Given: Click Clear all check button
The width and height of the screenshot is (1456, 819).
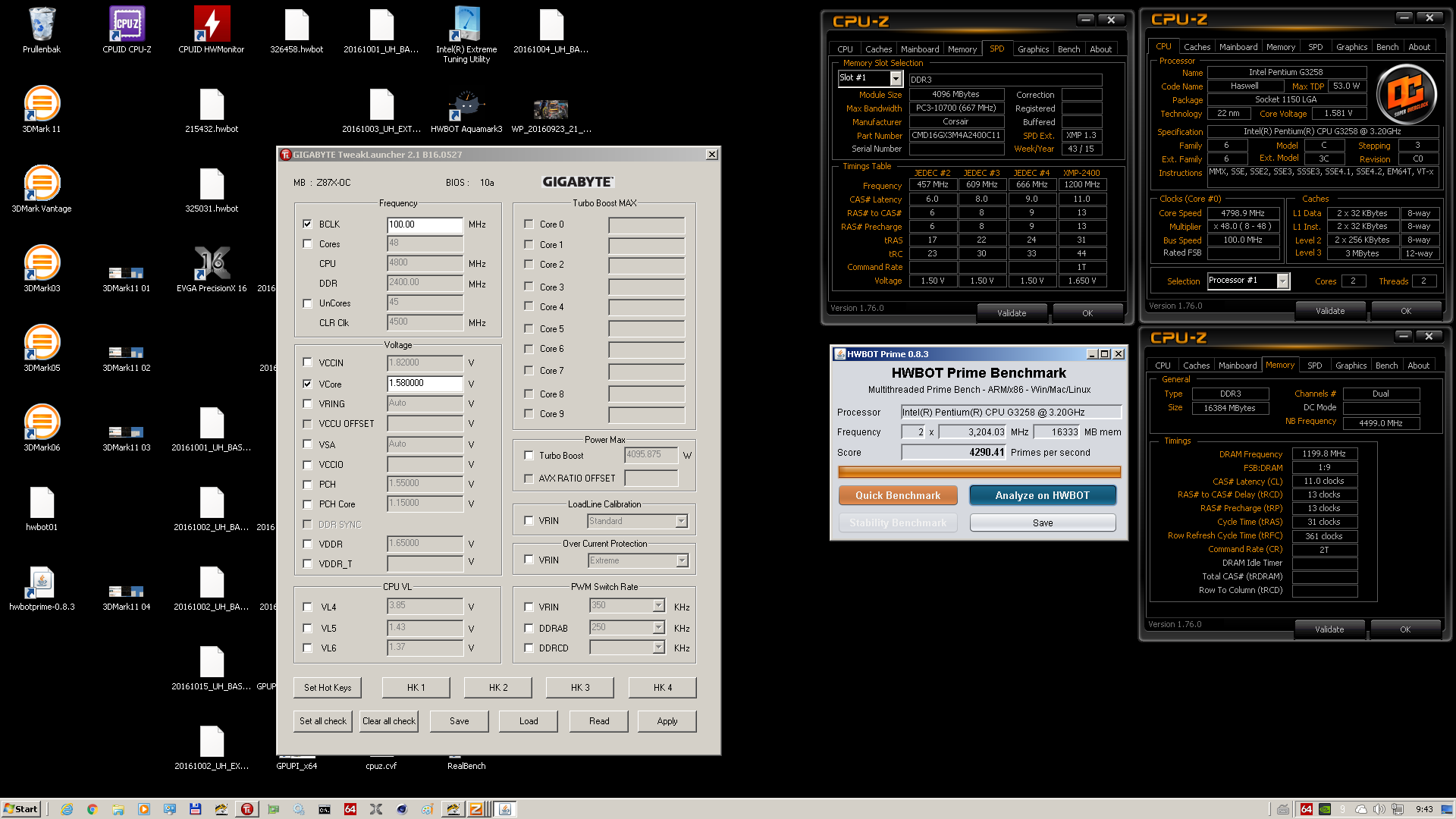Looking at the screenshot, I should [x=389, y=721].
